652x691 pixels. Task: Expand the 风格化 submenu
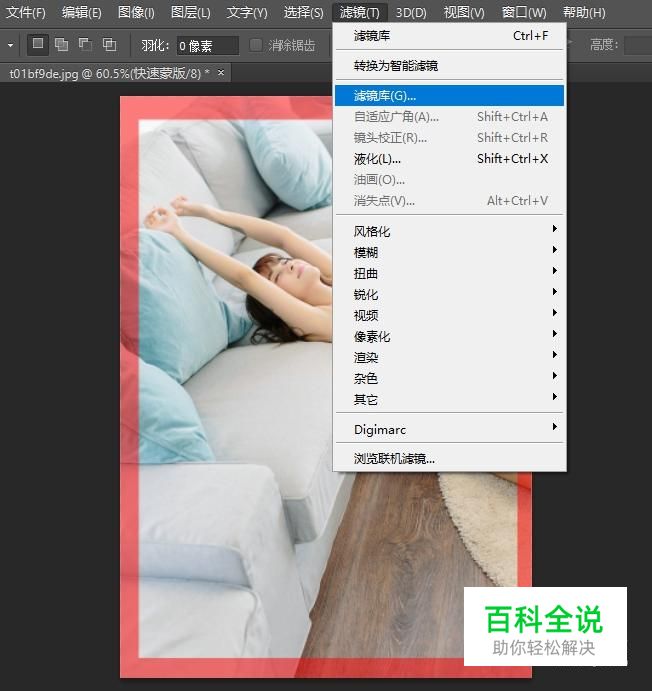[449, 231]
